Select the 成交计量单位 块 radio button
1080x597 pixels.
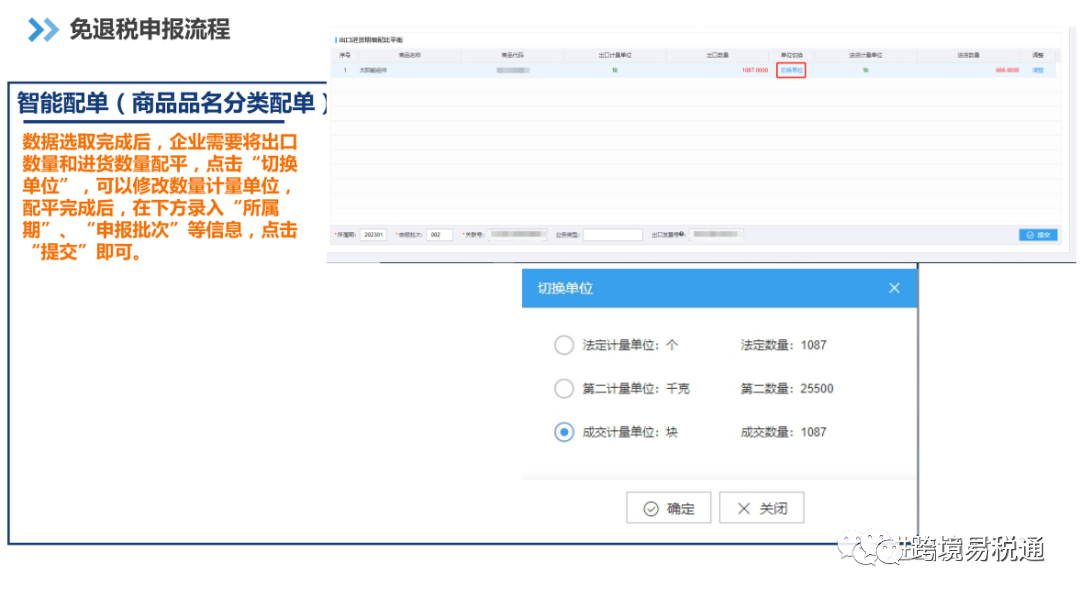click(x=563, y=433)
